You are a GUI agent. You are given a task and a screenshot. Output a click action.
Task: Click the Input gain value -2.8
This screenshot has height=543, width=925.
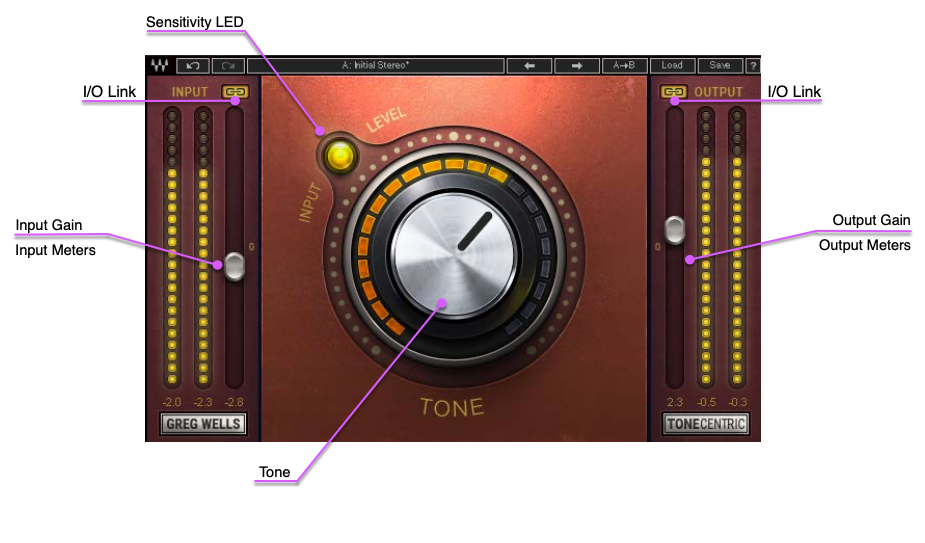click(x=234, y=402)
